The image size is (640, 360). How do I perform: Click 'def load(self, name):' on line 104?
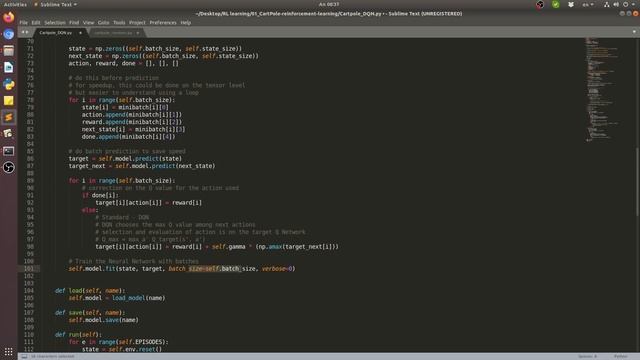click(90, 291)
